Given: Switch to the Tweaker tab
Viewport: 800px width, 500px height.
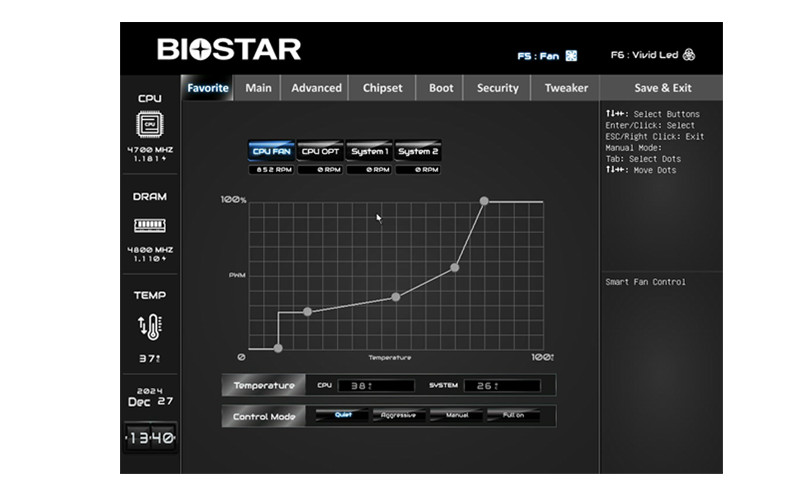Looking at the screenshot, I should pyautogui.click(x=566, y=88).
